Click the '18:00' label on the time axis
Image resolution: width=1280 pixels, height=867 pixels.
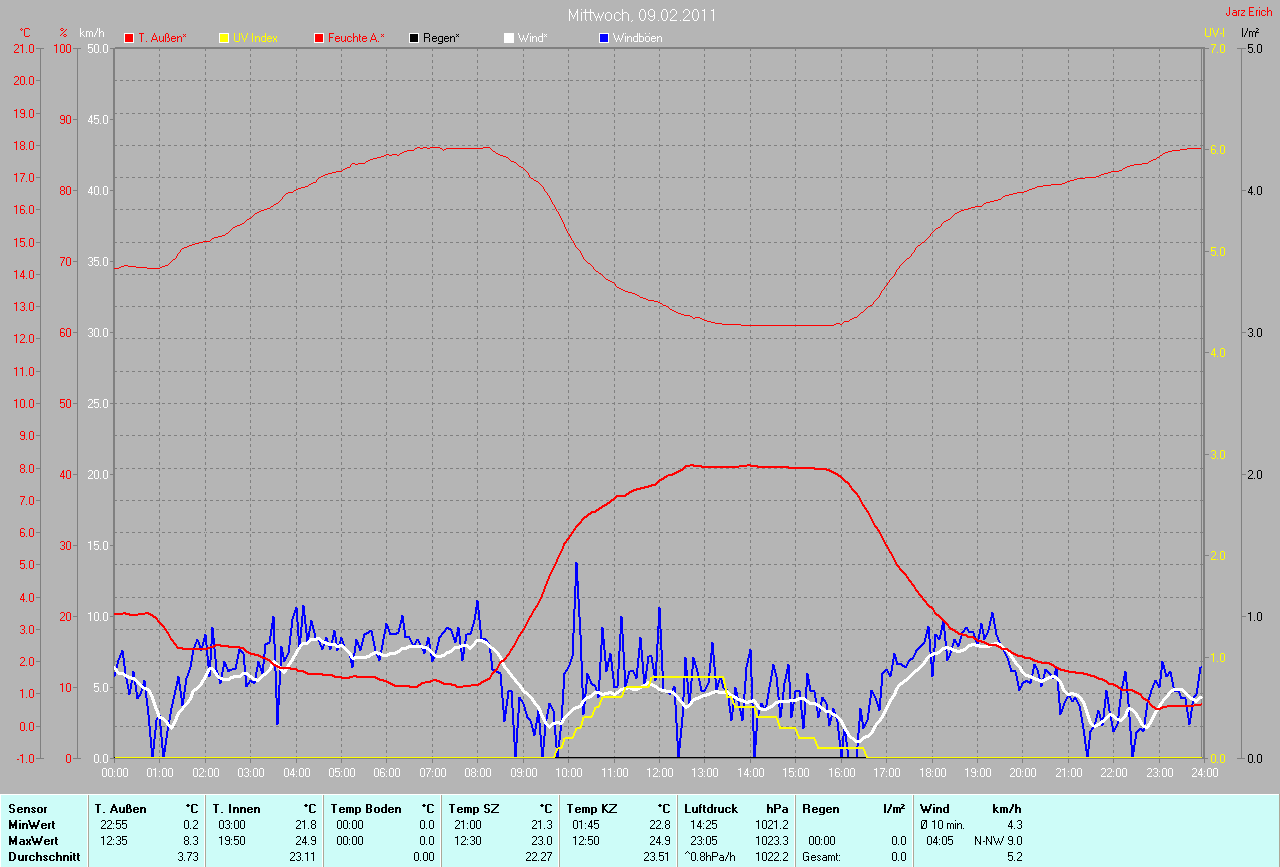coord(932,773)
